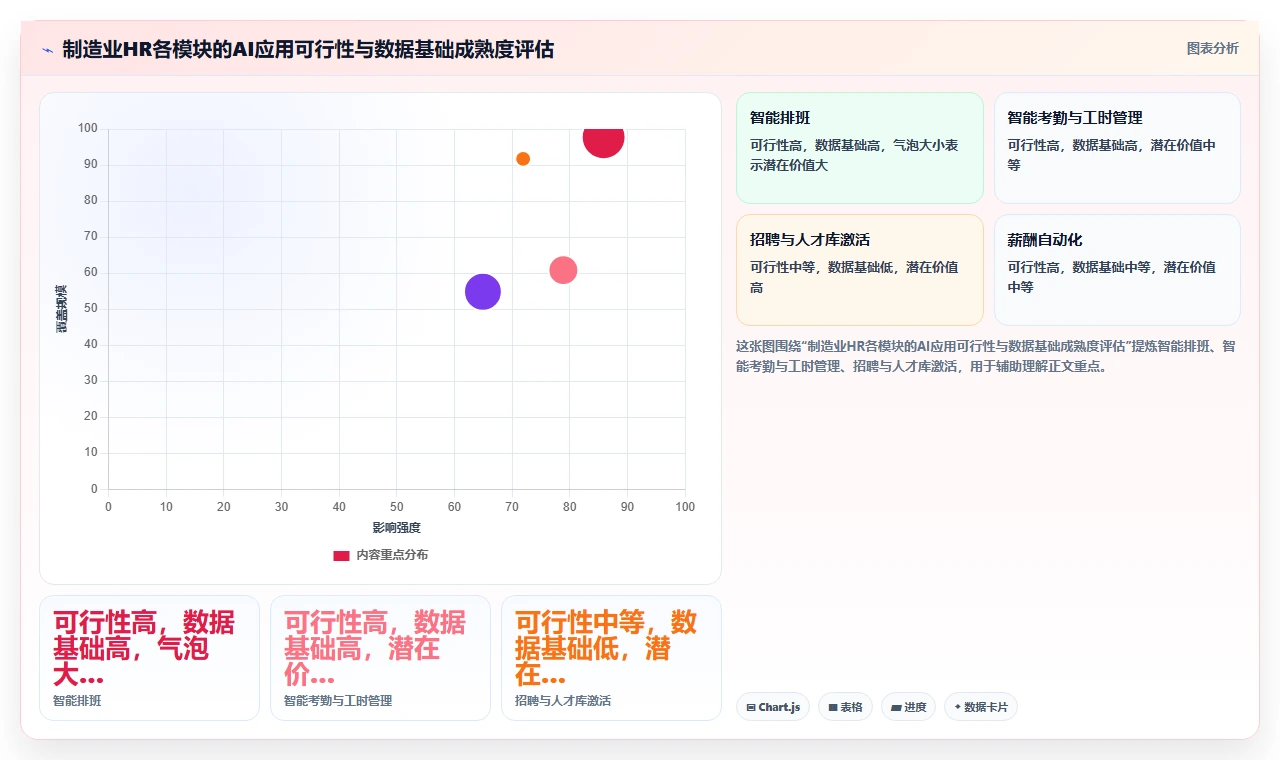Click the description paragraph starting 这张图围绕
Viewport: 1280px width, 760px height.
(987, 356)
